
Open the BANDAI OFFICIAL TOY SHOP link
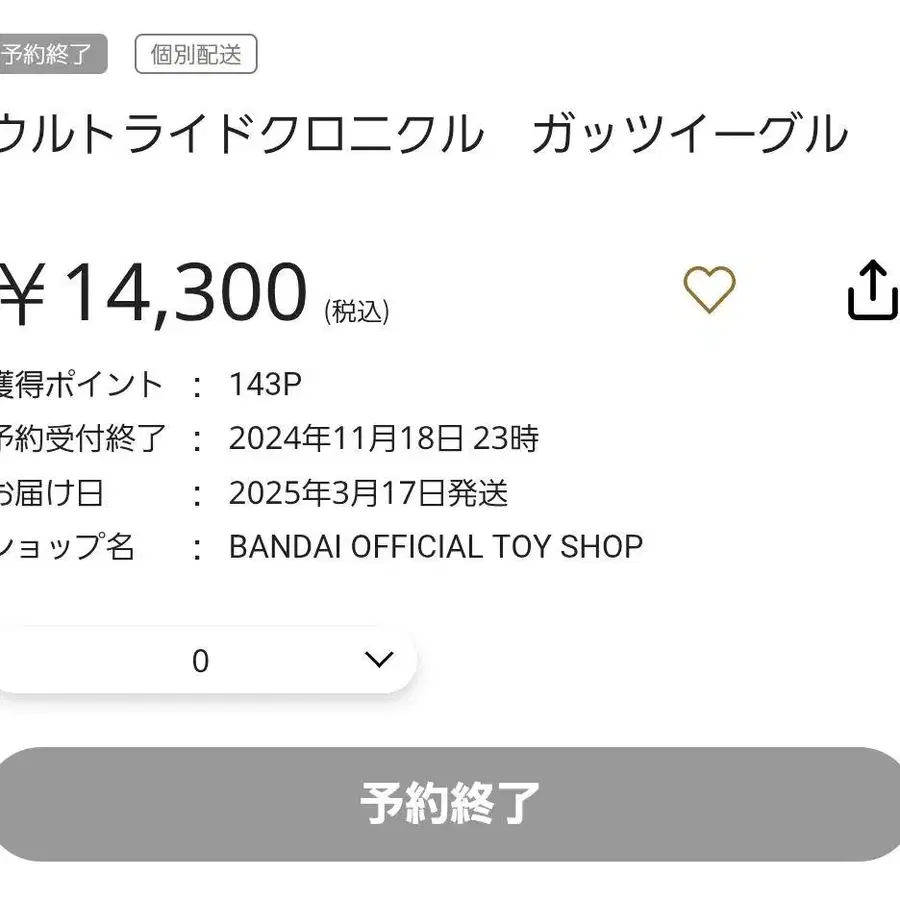[x=436, y=546]
